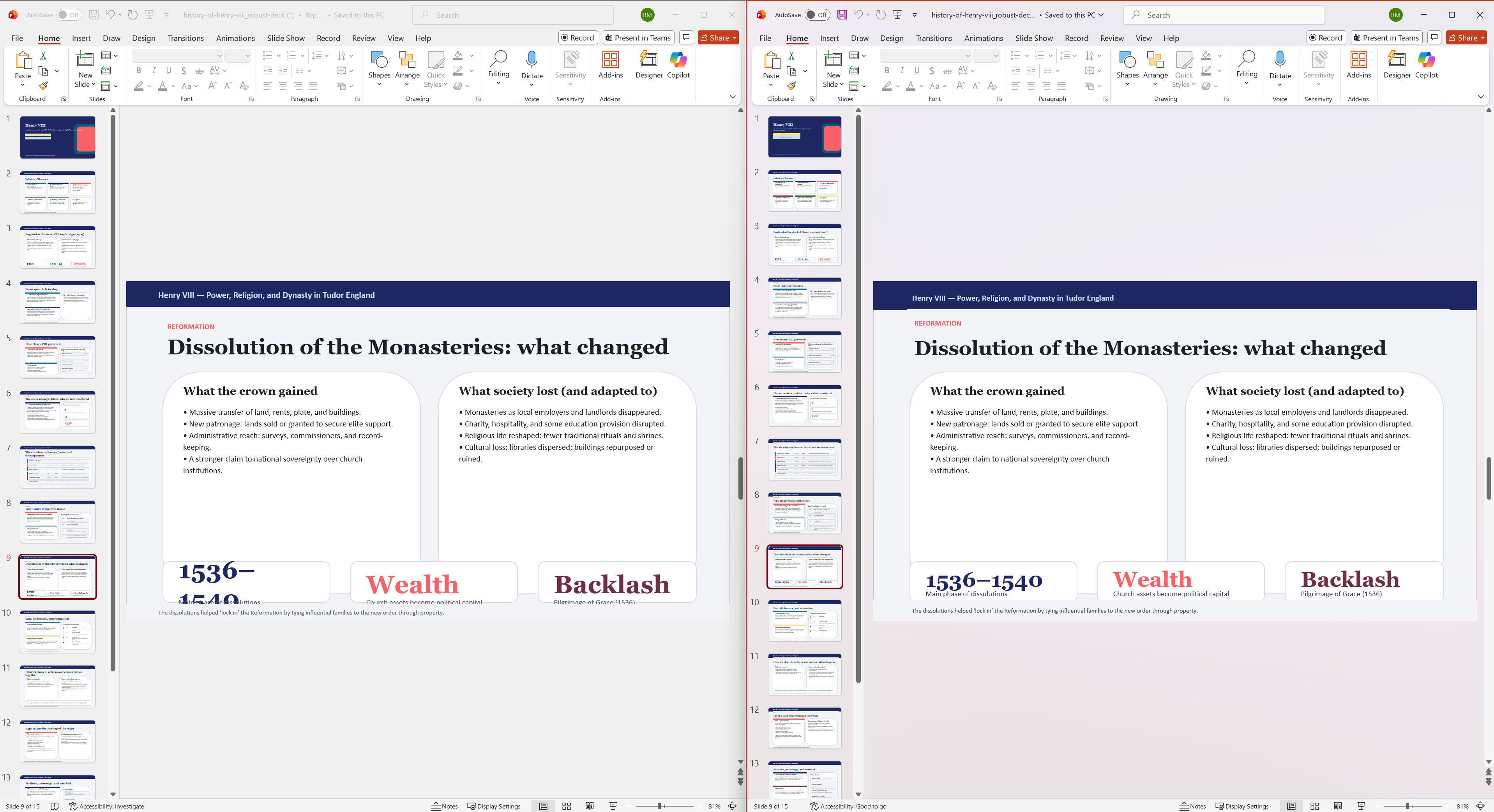The height and width of the screenshot is (812, 1494).
Task: Switch to the Animations ribbon tab
Action: pyautogui.click(x=235, y=38)
